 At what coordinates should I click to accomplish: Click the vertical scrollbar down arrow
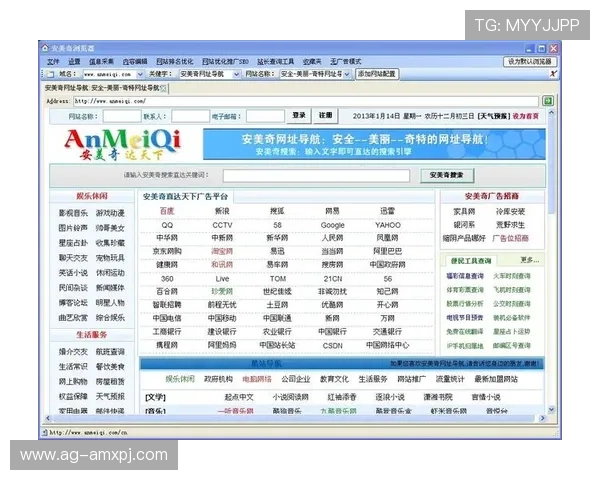tap(551, 409)
